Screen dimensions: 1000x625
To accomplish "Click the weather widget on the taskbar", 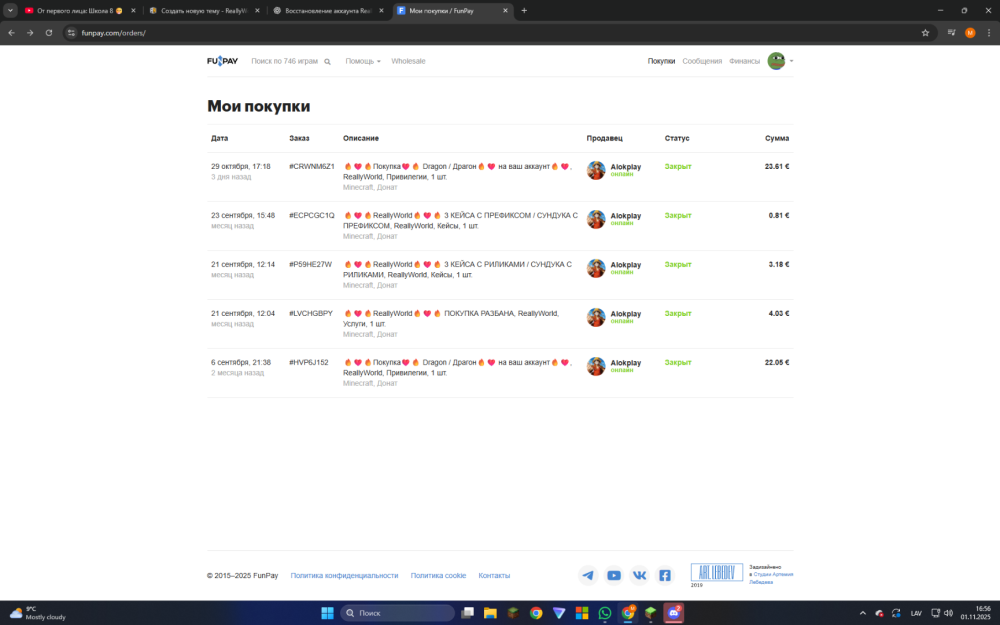I will click(38, 613).
